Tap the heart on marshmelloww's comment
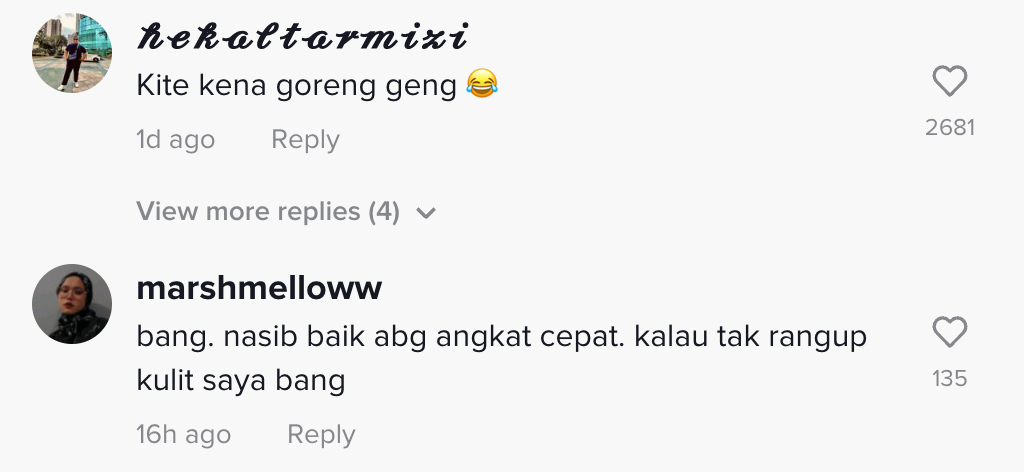 click(950, 332)
